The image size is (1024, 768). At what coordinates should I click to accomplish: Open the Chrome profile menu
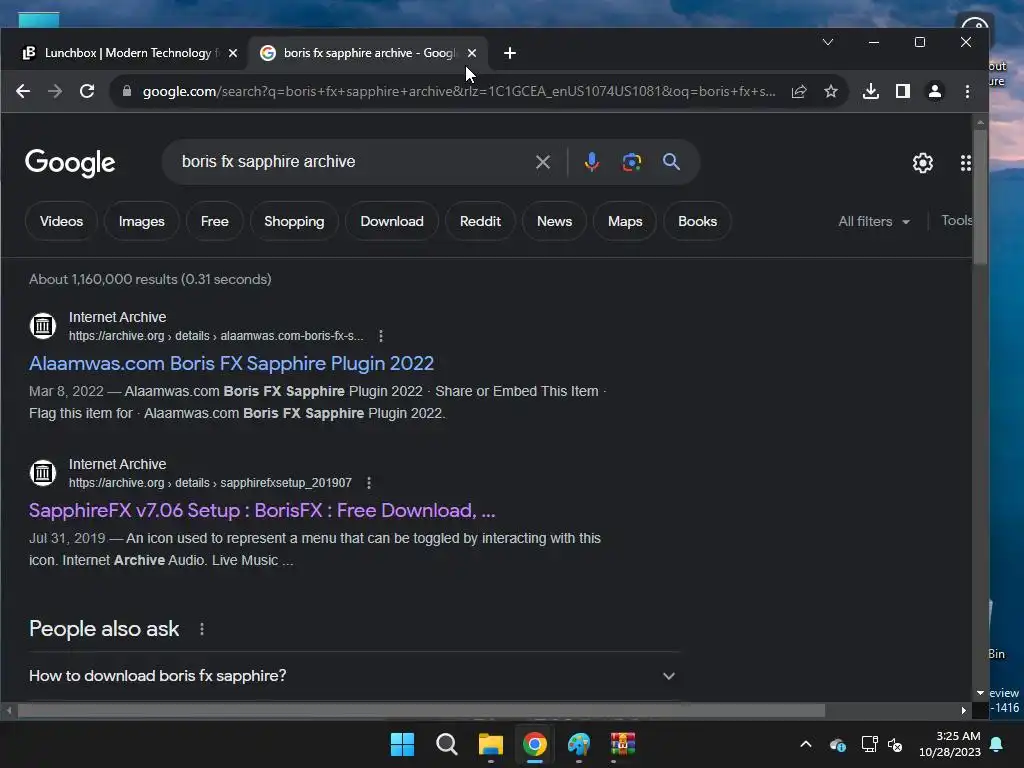click(x=935, y=91)
